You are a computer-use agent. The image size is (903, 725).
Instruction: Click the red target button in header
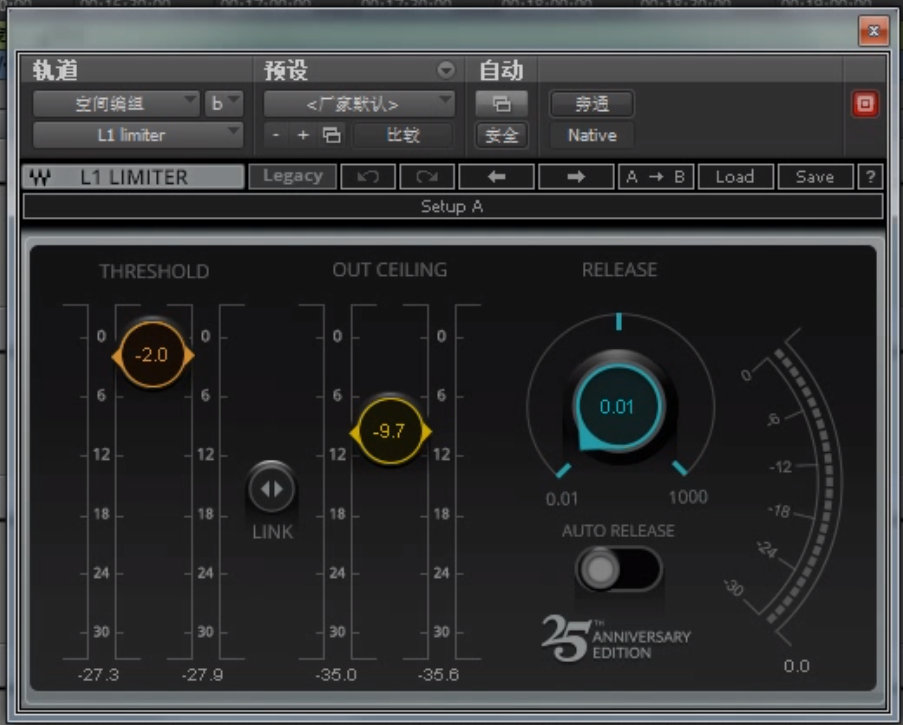(x=864, y=104)
